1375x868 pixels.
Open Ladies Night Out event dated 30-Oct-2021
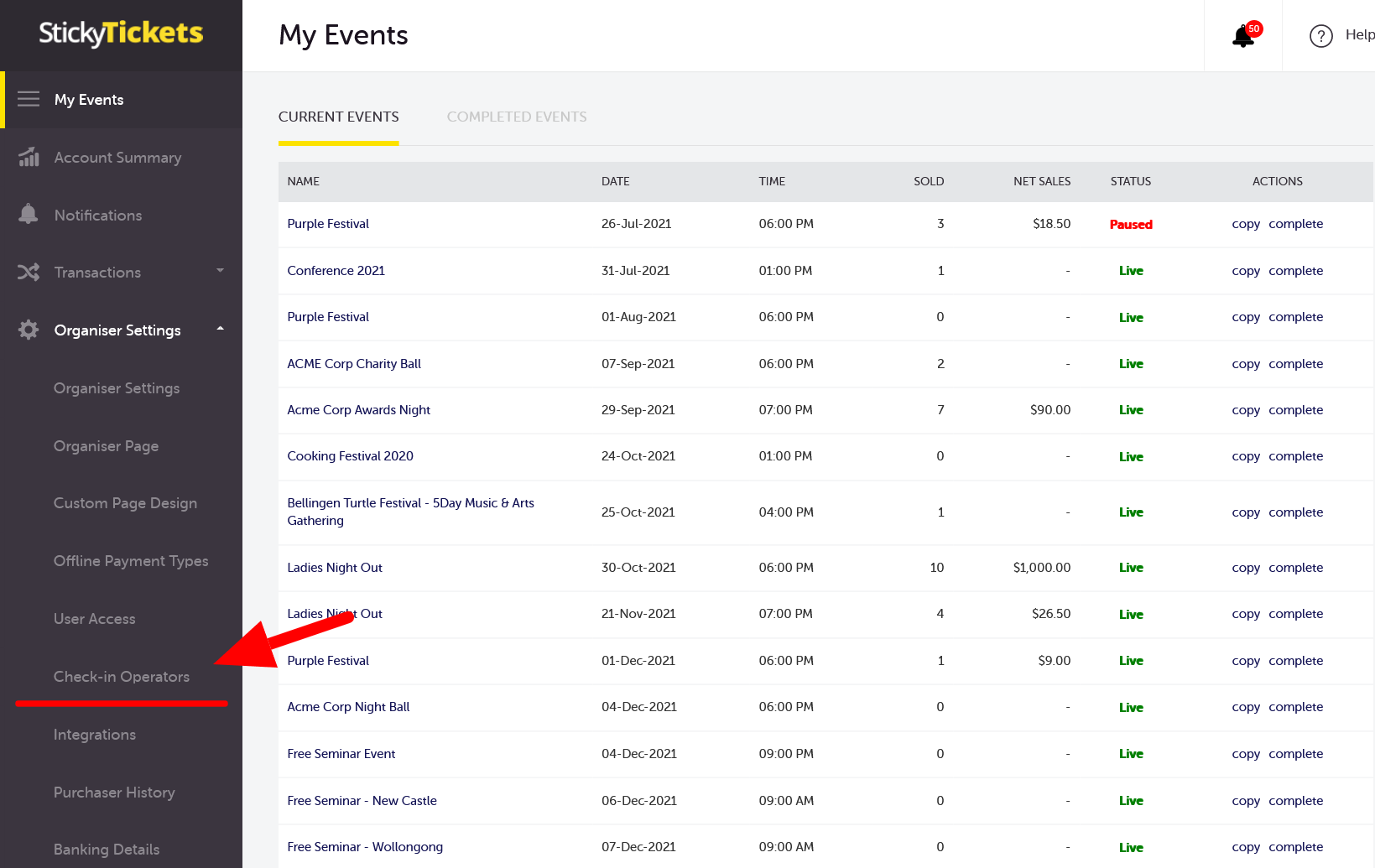tap(335, 568)
